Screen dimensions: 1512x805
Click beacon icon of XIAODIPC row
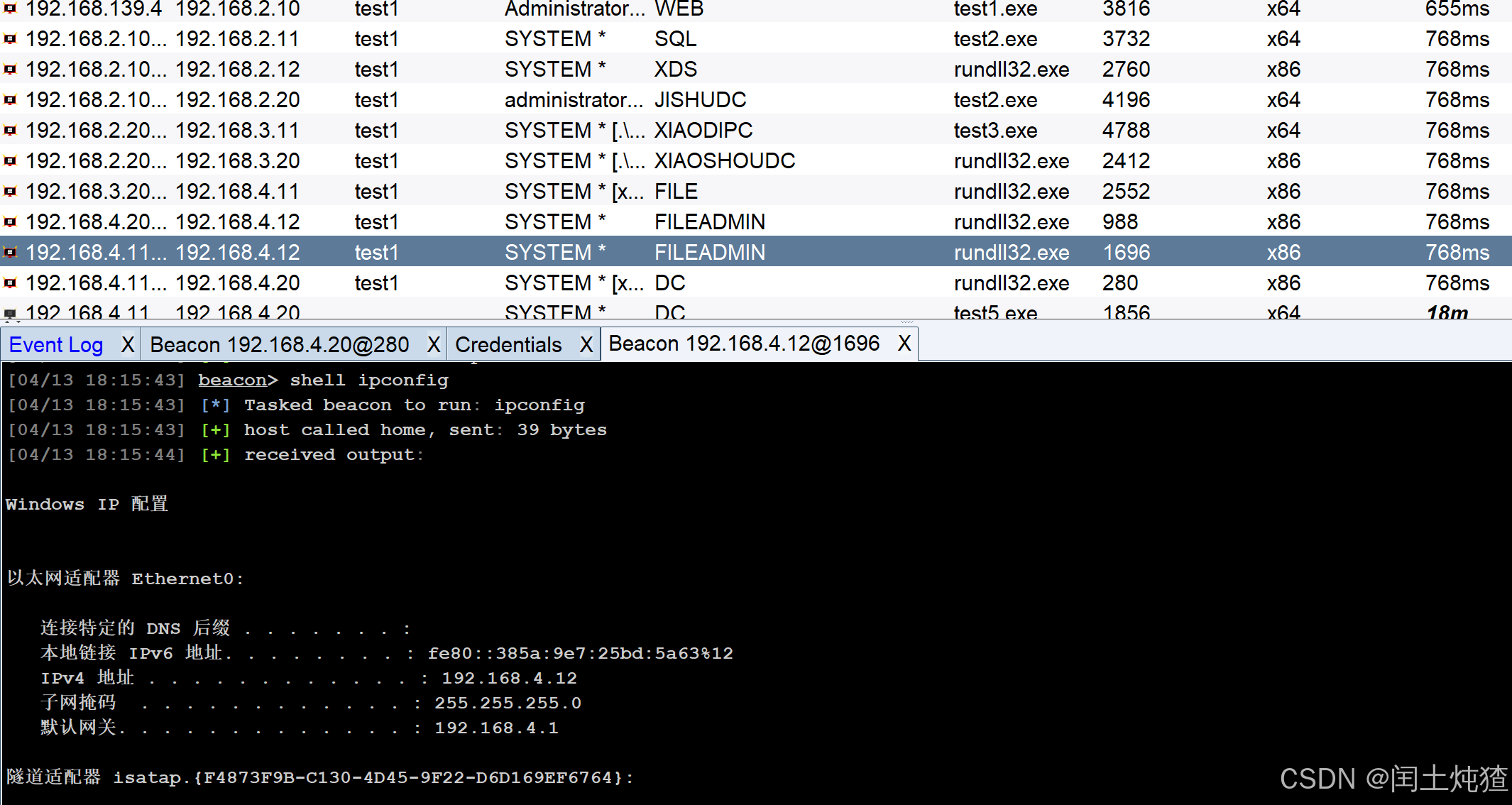pyautogui.click(x=10, y=131)
